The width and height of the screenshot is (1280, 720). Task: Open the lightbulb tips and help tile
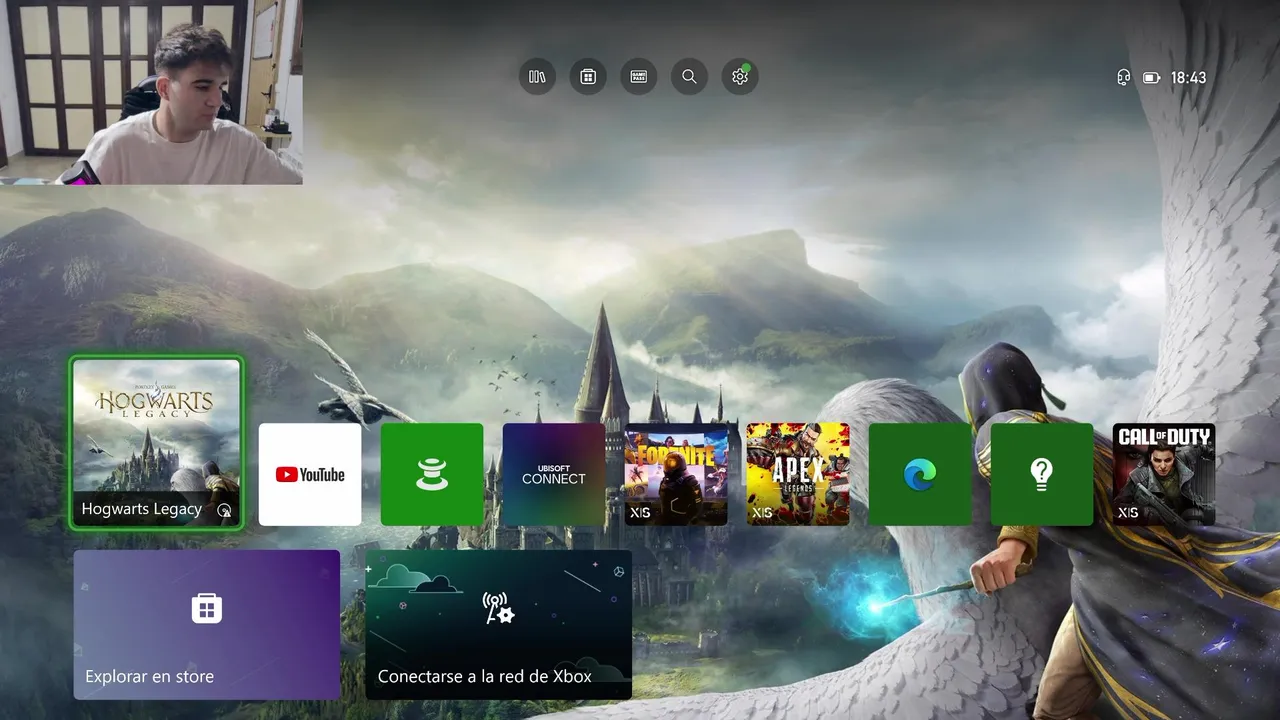[1042, 474]
